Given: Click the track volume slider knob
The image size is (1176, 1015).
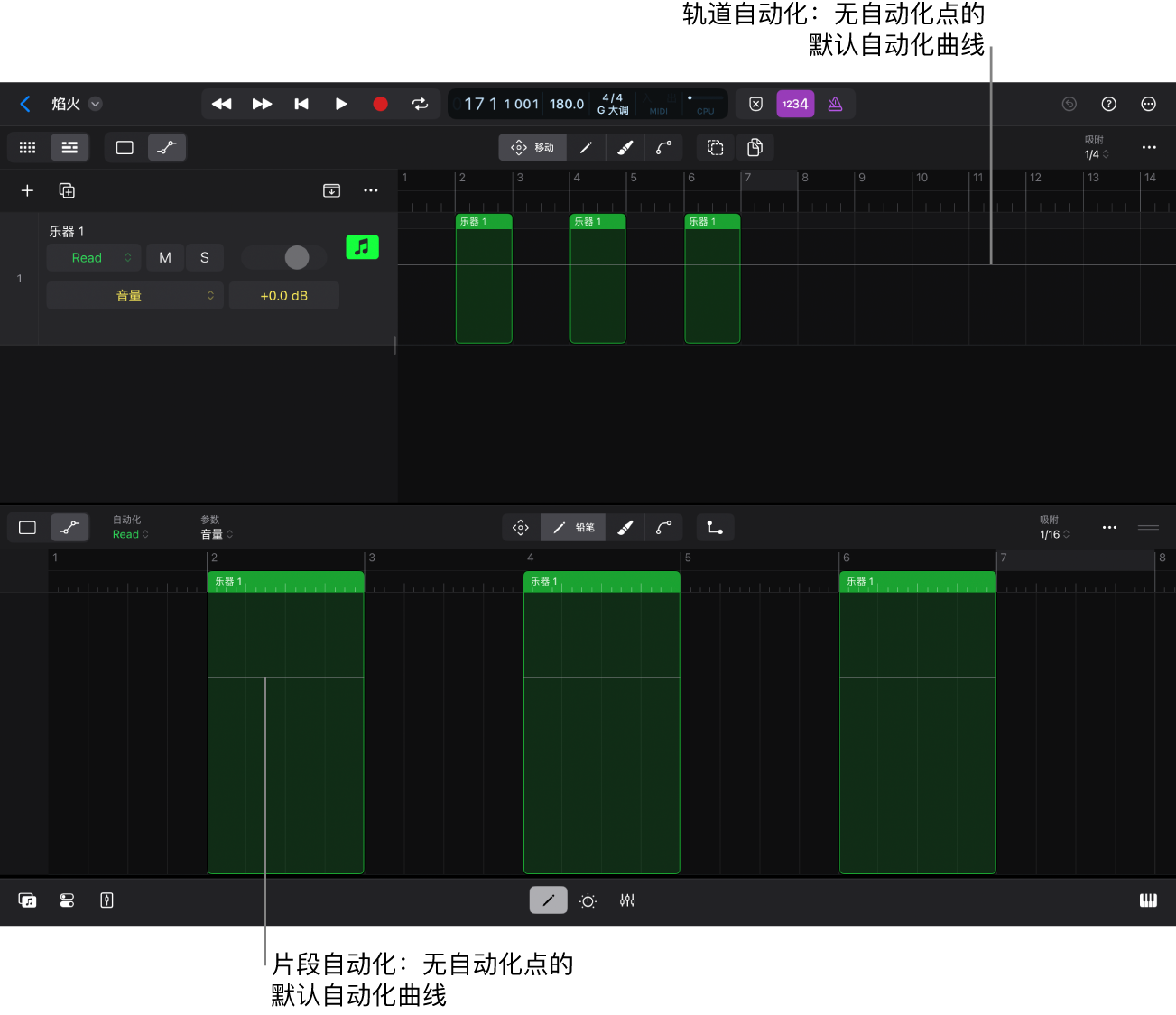Looking at the screenshot, I should pos(297,257).
